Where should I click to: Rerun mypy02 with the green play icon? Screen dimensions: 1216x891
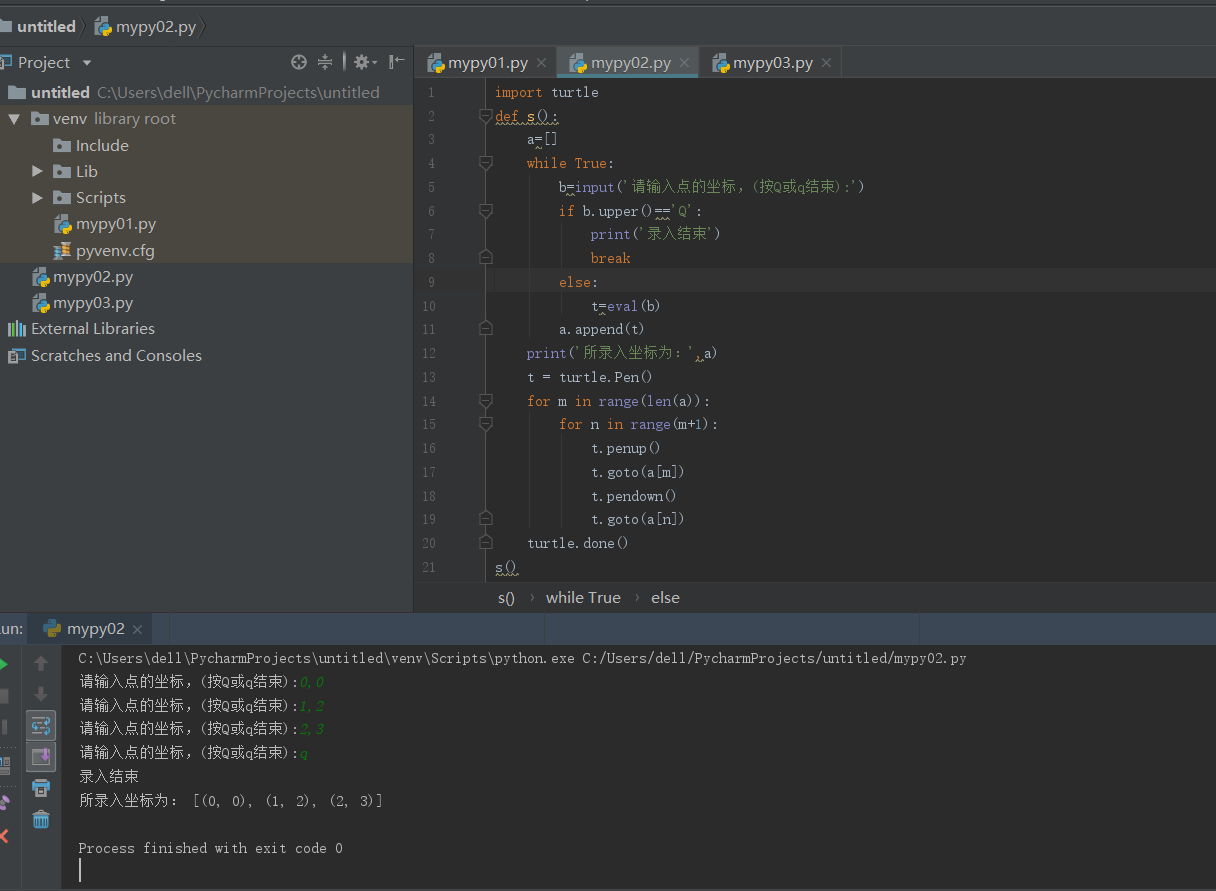[x=3, y=663]
